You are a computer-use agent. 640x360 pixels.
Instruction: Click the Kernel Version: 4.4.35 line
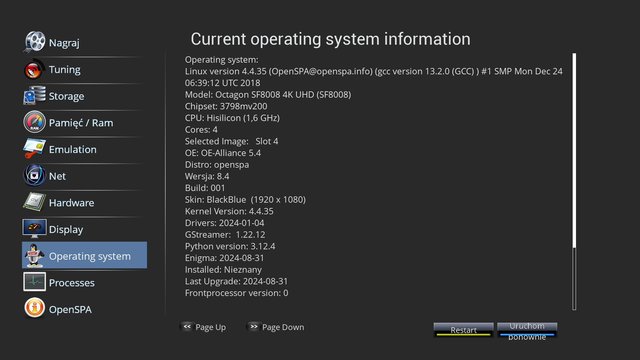[x=229, y=211]
